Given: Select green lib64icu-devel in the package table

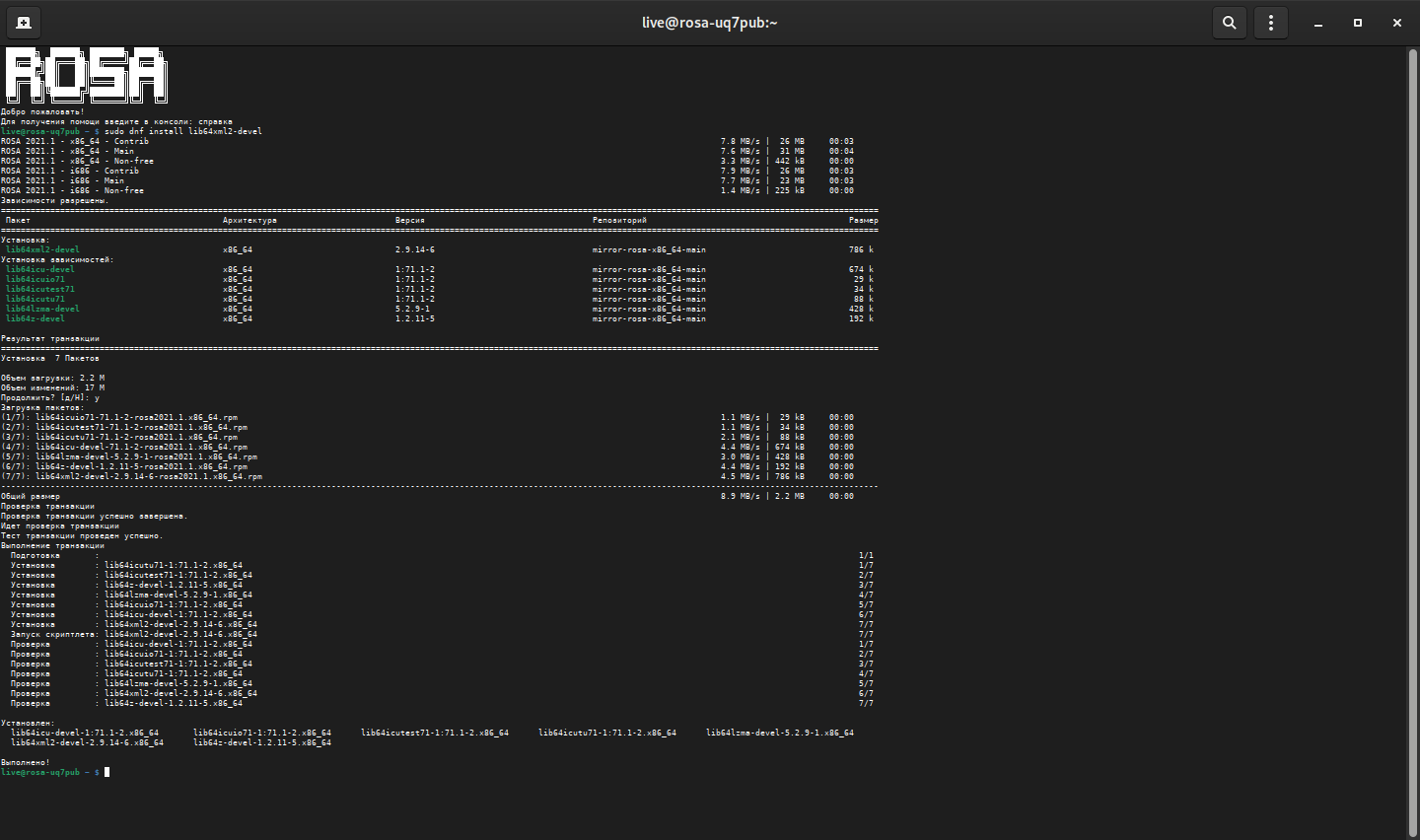Looking at the screenshot, I should (40, 269).
